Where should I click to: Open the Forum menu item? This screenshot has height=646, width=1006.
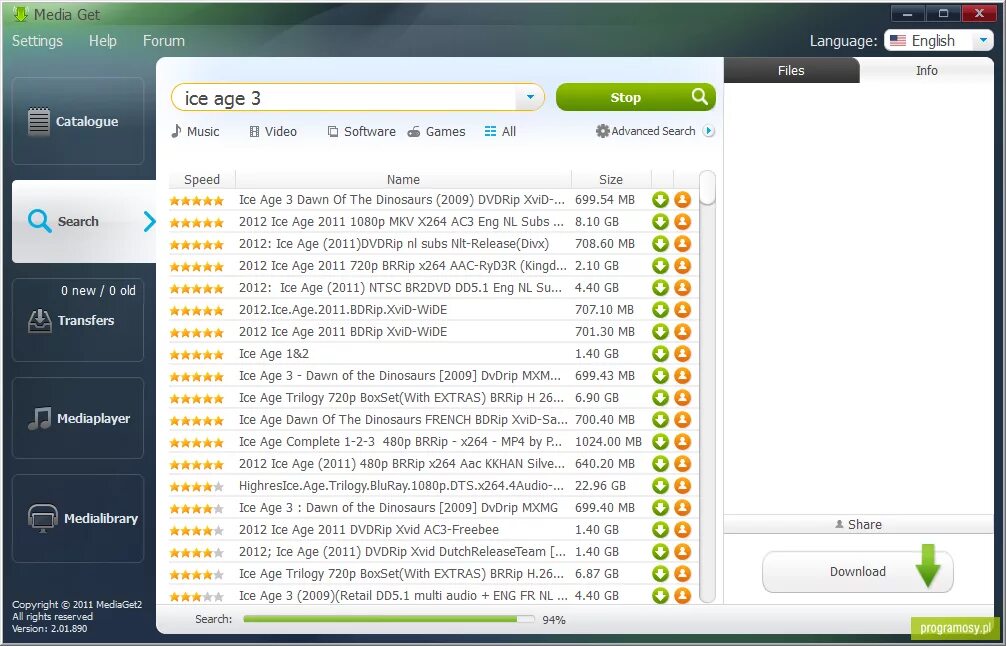pyautogui.click(x=164, y=41)
